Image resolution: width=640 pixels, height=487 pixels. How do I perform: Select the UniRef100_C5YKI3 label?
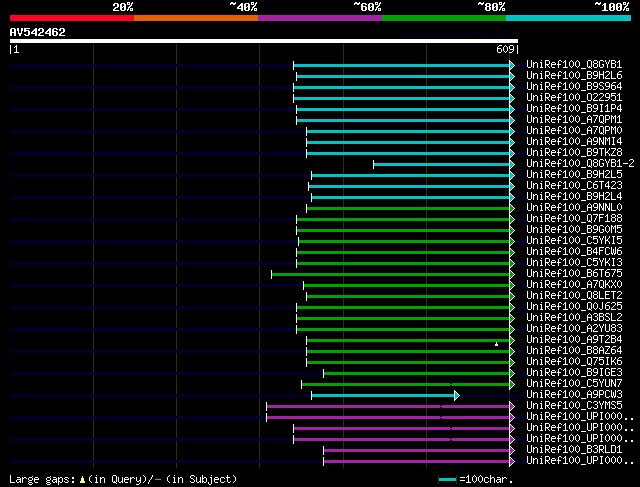coord(574,263)
